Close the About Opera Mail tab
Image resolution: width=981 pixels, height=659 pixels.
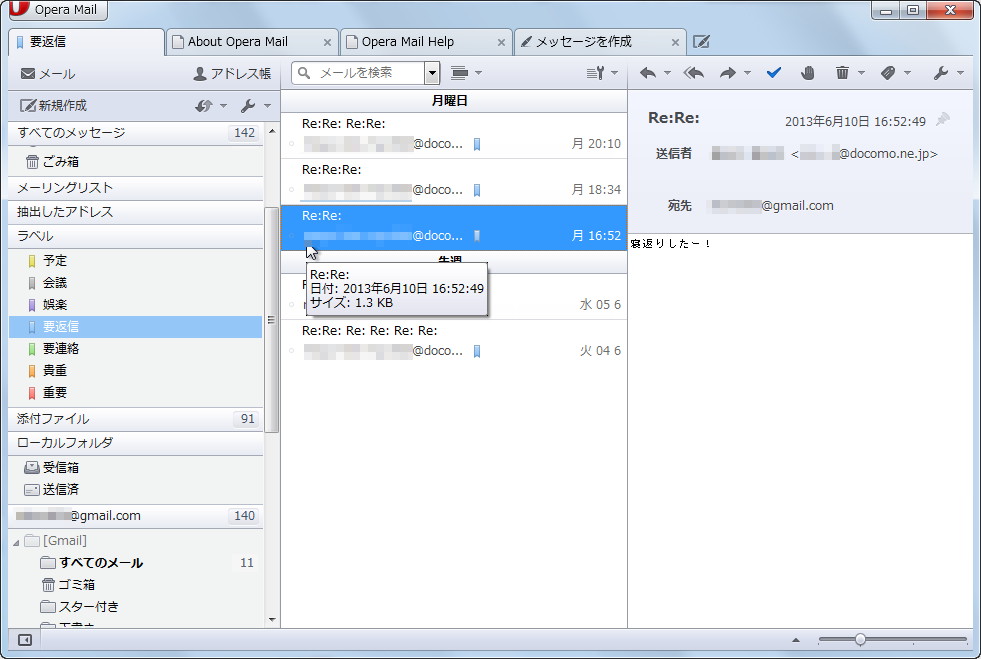pyautogui.click(x=327, y=43)
